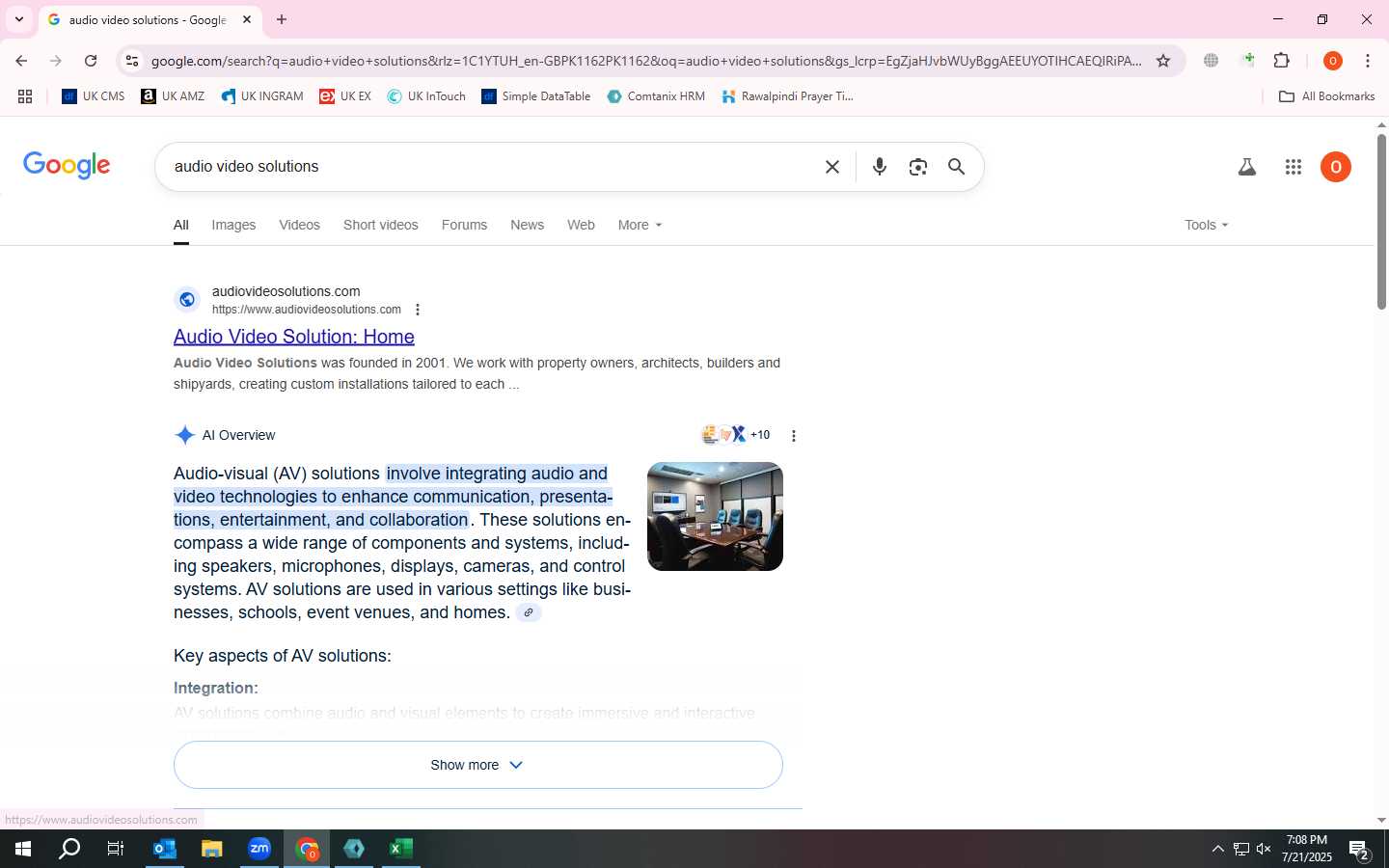This screenshot has width=1389, height=868.
Task: Bookmark this page with the star icon
Action: coord(1163,61)
